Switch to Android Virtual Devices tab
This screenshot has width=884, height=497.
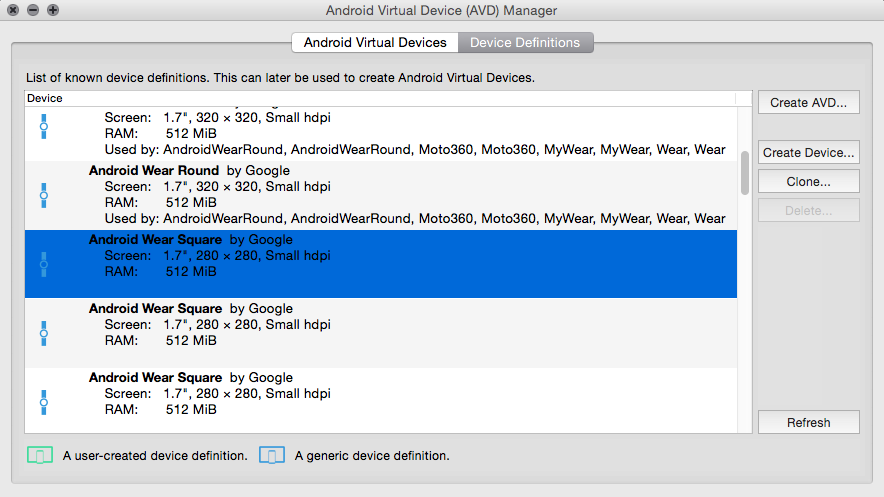[x=375, y=43]
